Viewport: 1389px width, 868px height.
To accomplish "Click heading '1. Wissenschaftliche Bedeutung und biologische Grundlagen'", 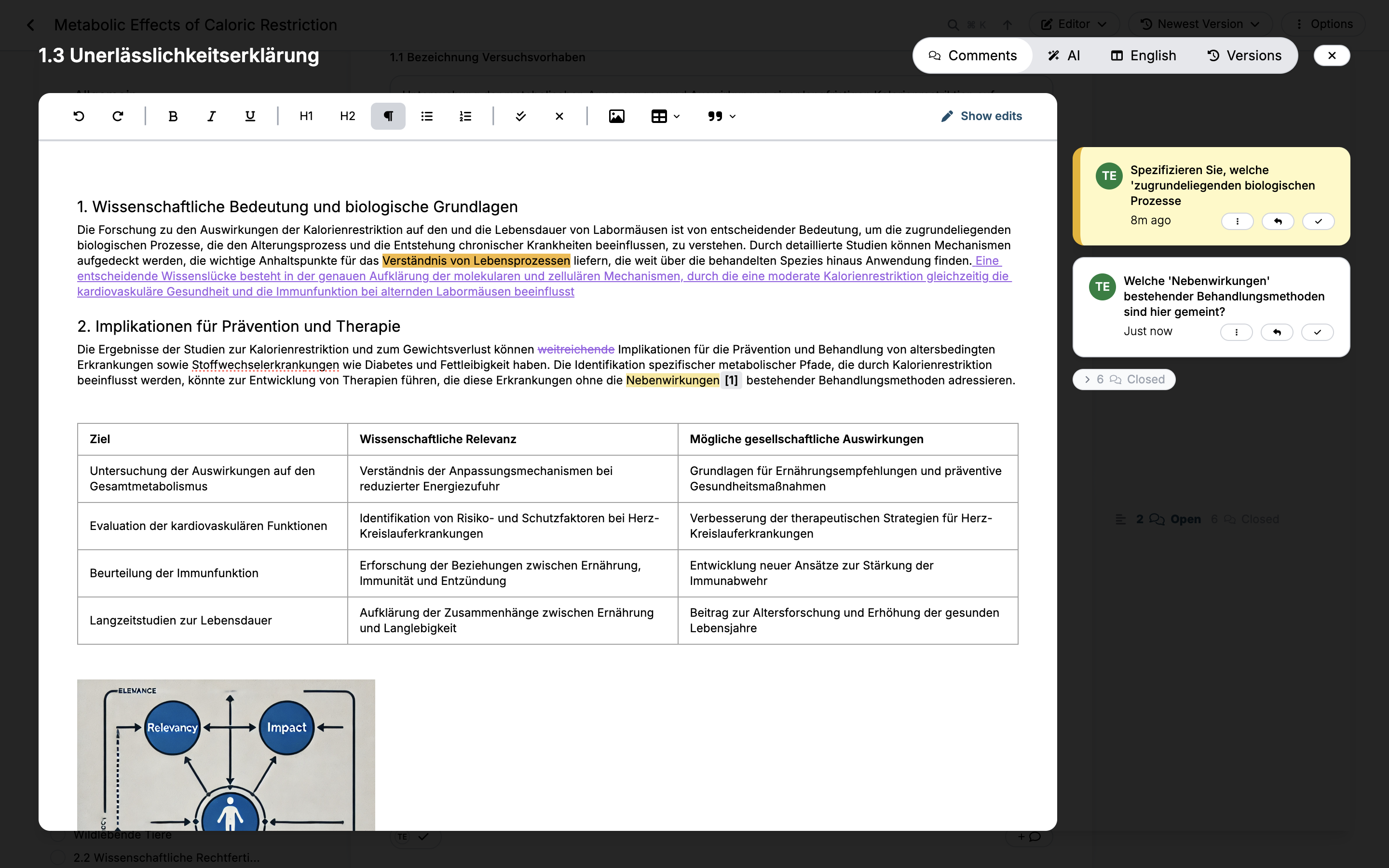I will pyautogui.click(x=297, y=207).
